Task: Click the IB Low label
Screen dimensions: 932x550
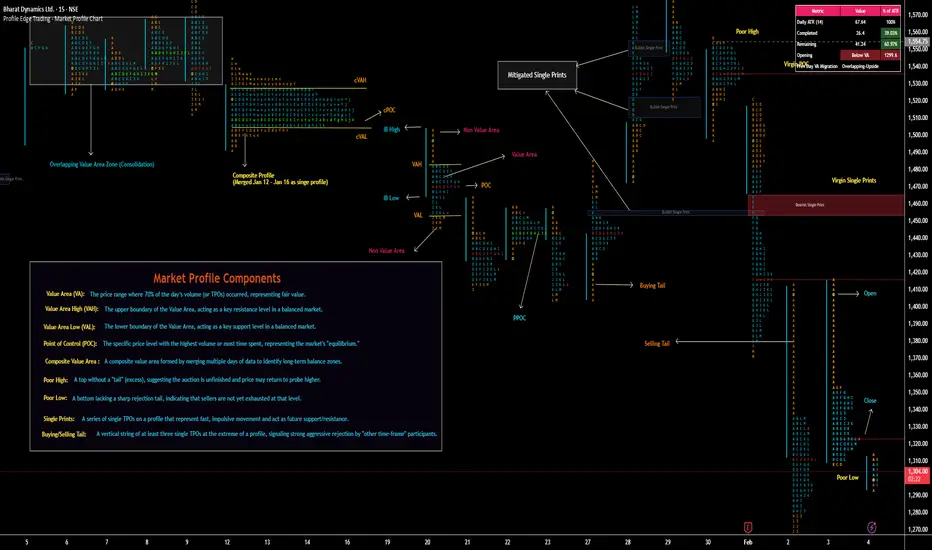Action: tap(391, 198)
